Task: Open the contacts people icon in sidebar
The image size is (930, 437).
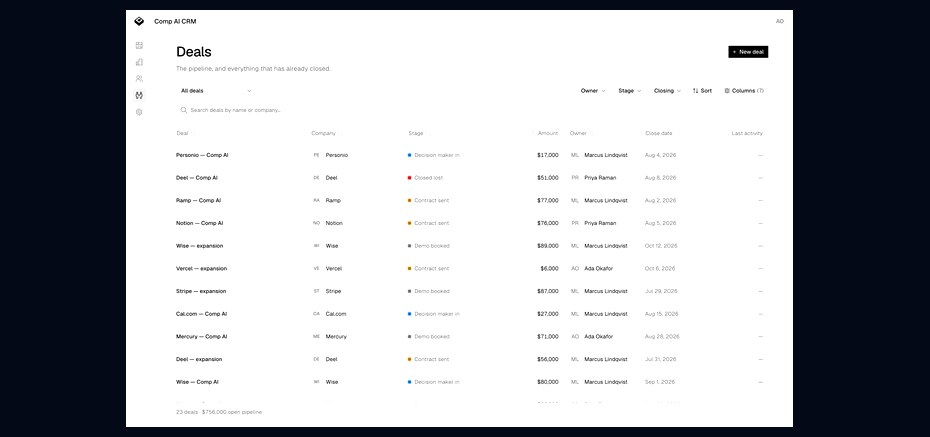Action: tap(139, 78)
